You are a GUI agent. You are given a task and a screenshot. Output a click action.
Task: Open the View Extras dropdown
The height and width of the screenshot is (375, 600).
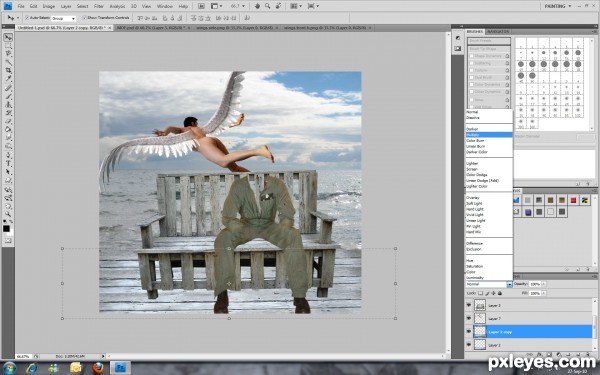216,6
